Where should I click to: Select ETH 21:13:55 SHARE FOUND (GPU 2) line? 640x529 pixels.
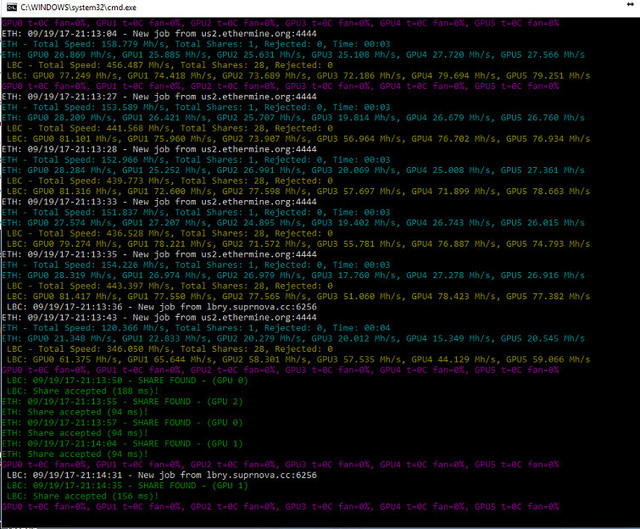coord(122,402)
